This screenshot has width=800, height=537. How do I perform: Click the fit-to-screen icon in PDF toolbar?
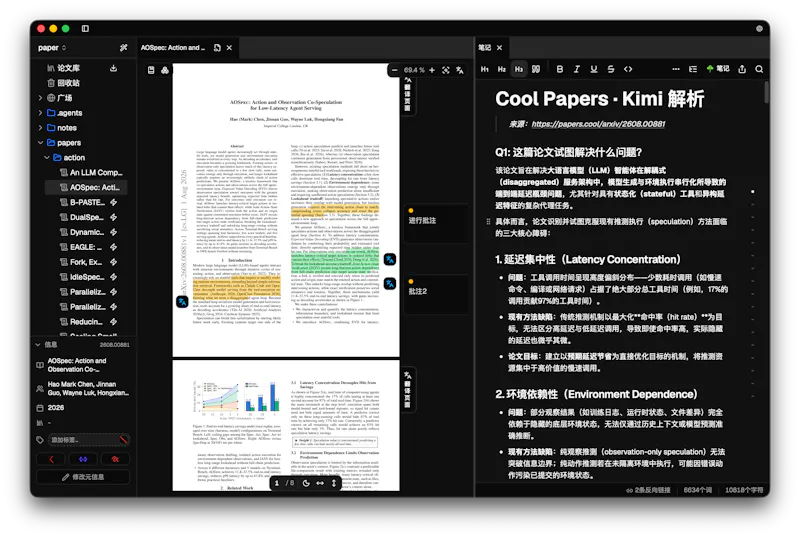[446, 70]
